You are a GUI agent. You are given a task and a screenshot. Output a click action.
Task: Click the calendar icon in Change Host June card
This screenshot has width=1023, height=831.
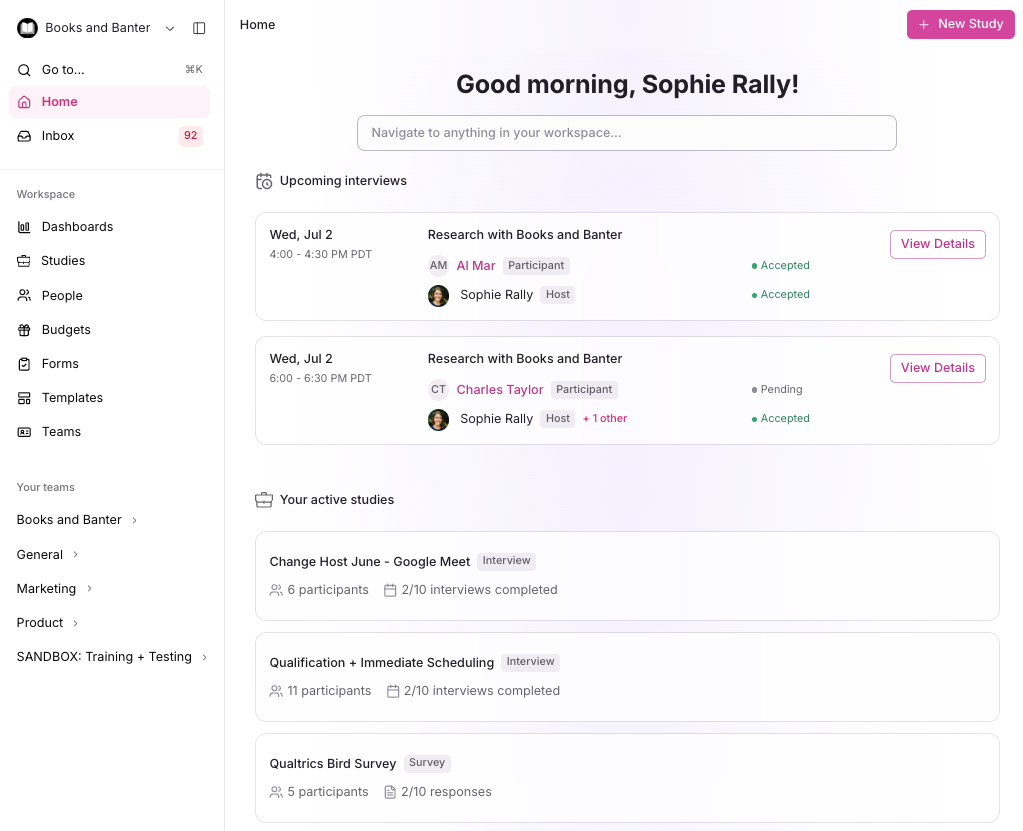click(390, 590)
